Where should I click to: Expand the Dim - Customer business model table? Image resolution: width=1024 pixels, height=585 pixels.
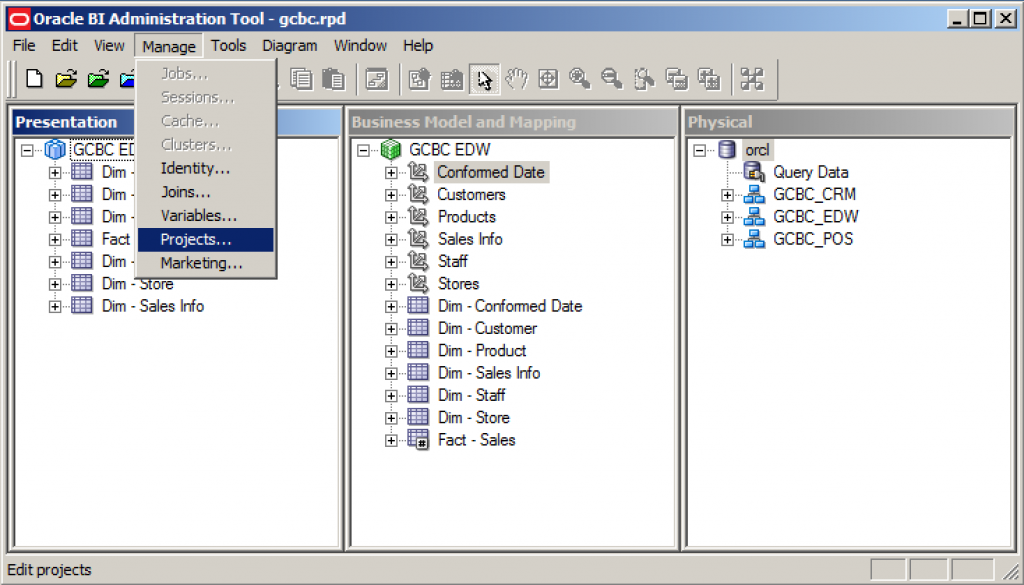coord(390,328)
